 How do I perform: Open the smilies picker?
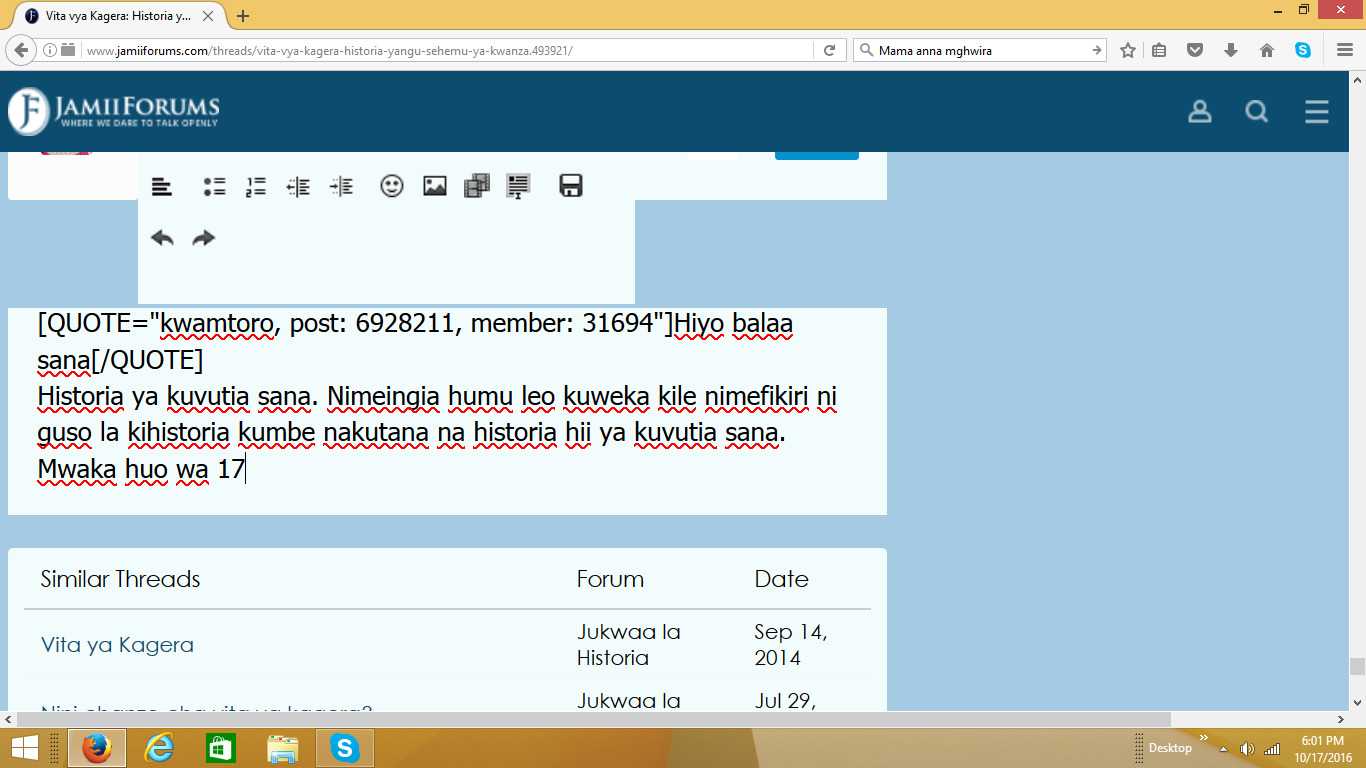coord(392,186)
